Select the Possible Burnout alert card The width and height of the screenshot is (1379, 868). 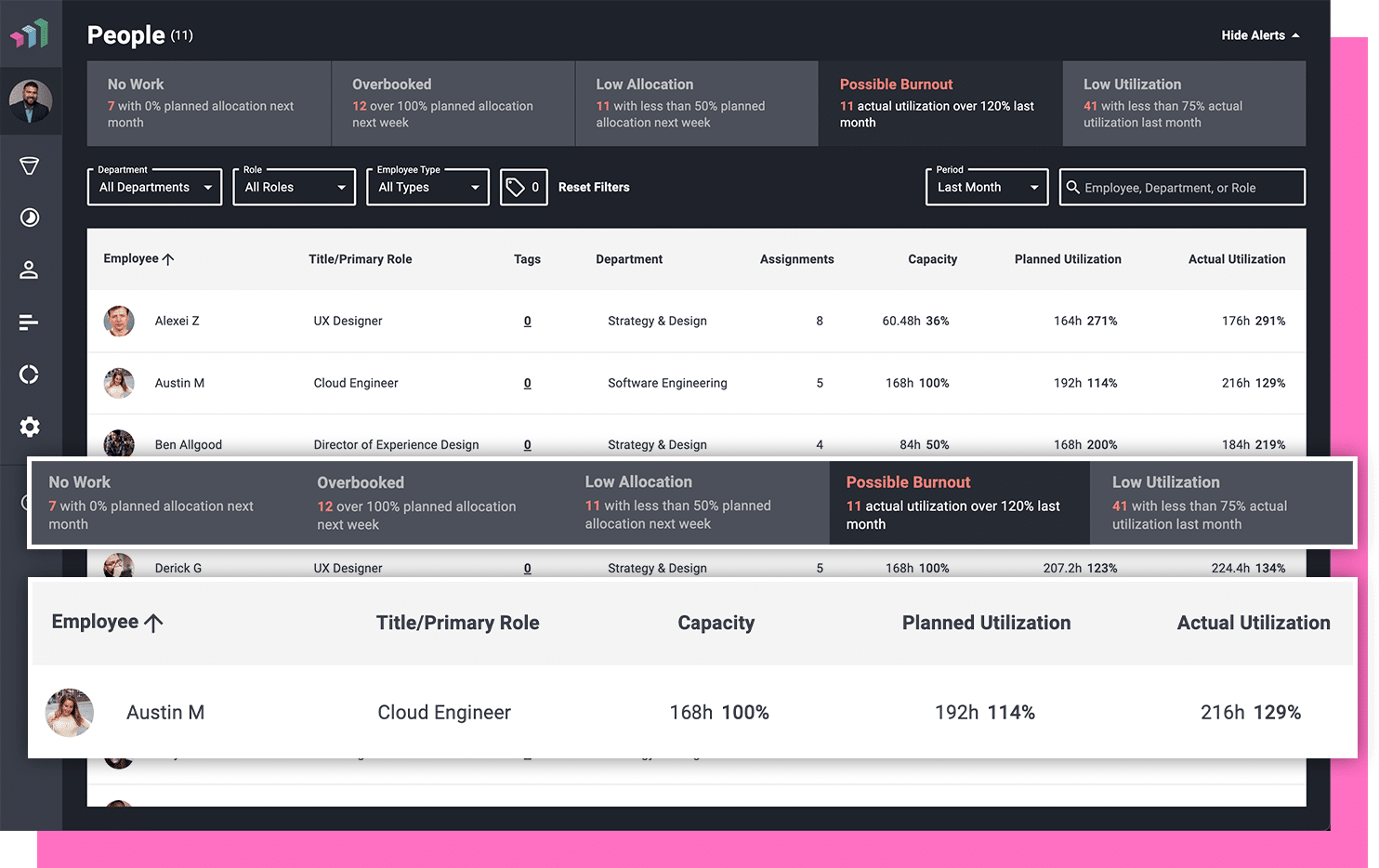pyautogui.click(x=939, y=103)
